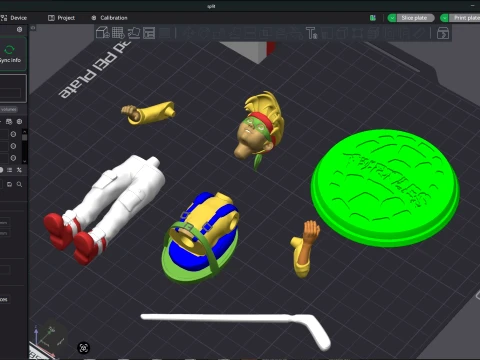Edit the third filament slot icon
Screen dimensions: 480x360
pos(13,158)
